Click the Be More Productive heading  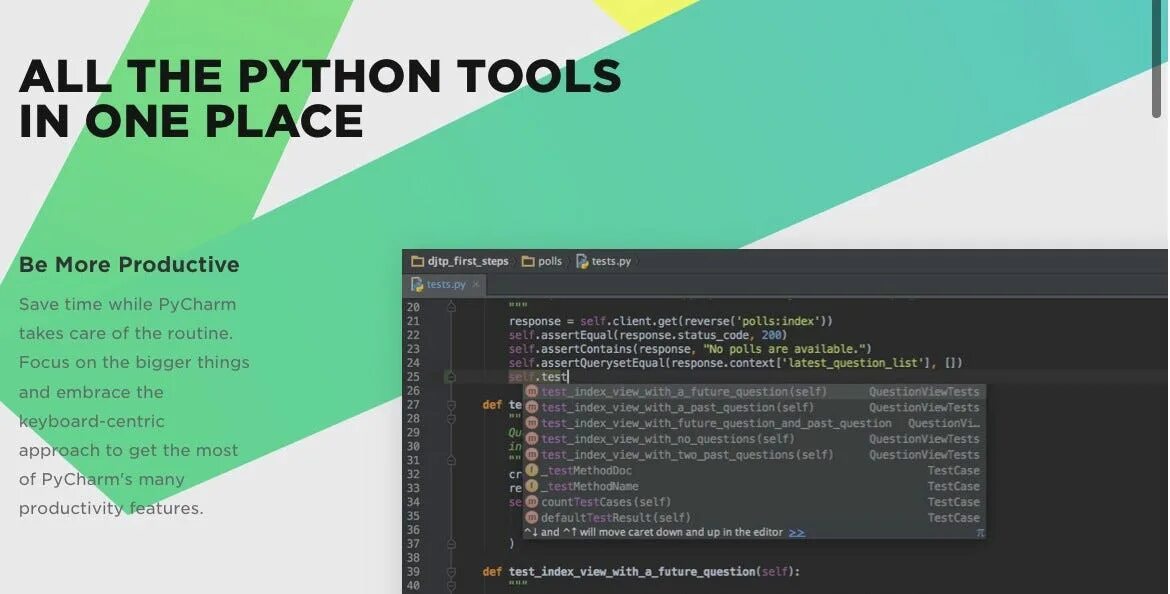pos(129,264)
